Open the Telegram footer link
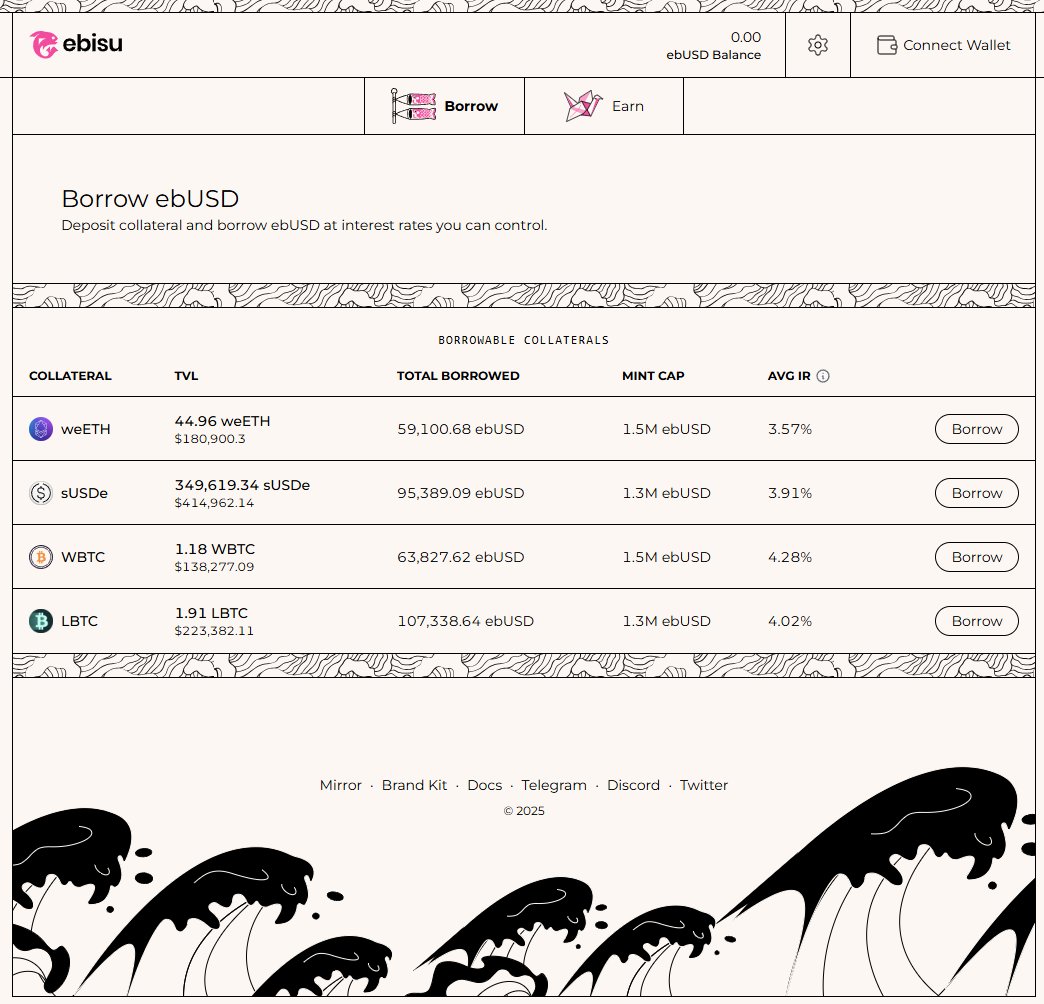Image resolution: width=1044 pixels, height=1004 pixels. pyautogui.click(x=554, y=786)
